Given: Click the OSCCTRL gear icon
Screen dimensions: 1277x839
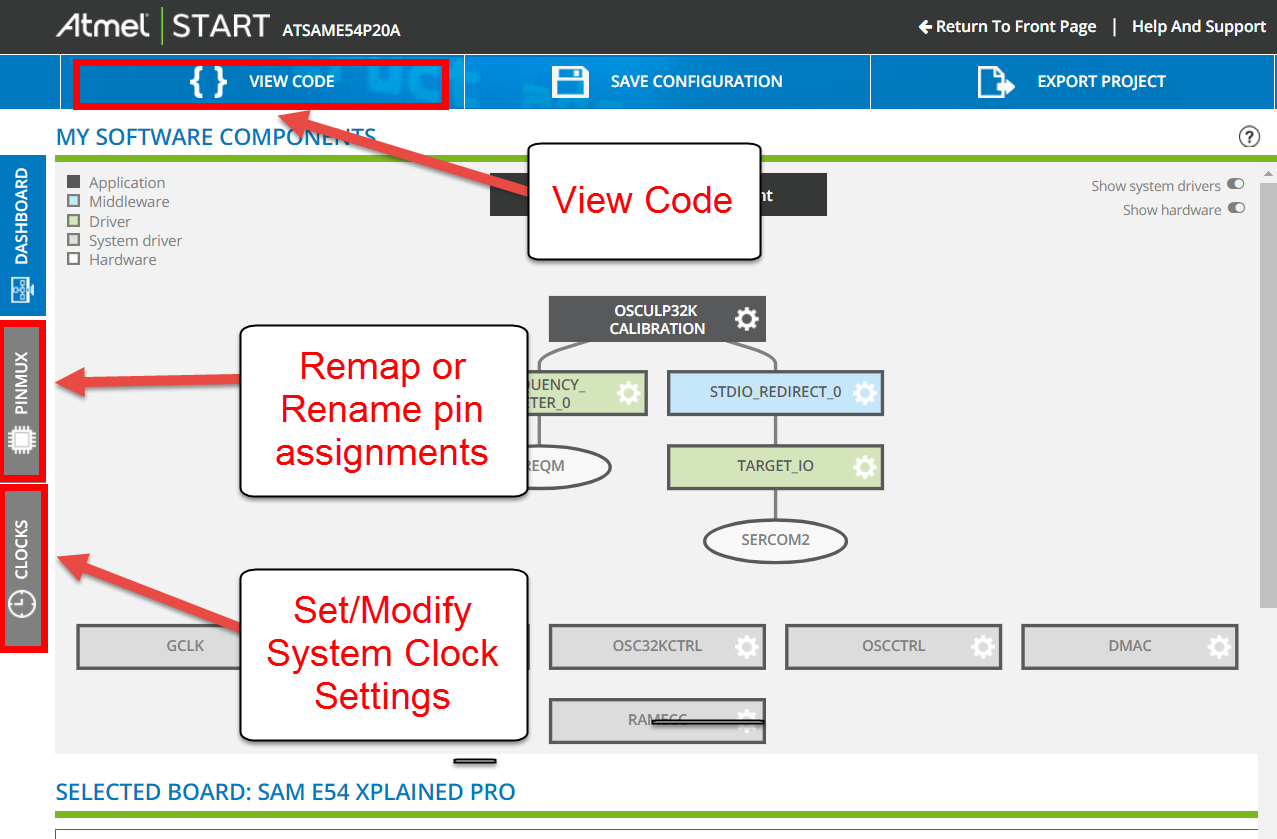Looking at the screenshot, I should point(982,646).
